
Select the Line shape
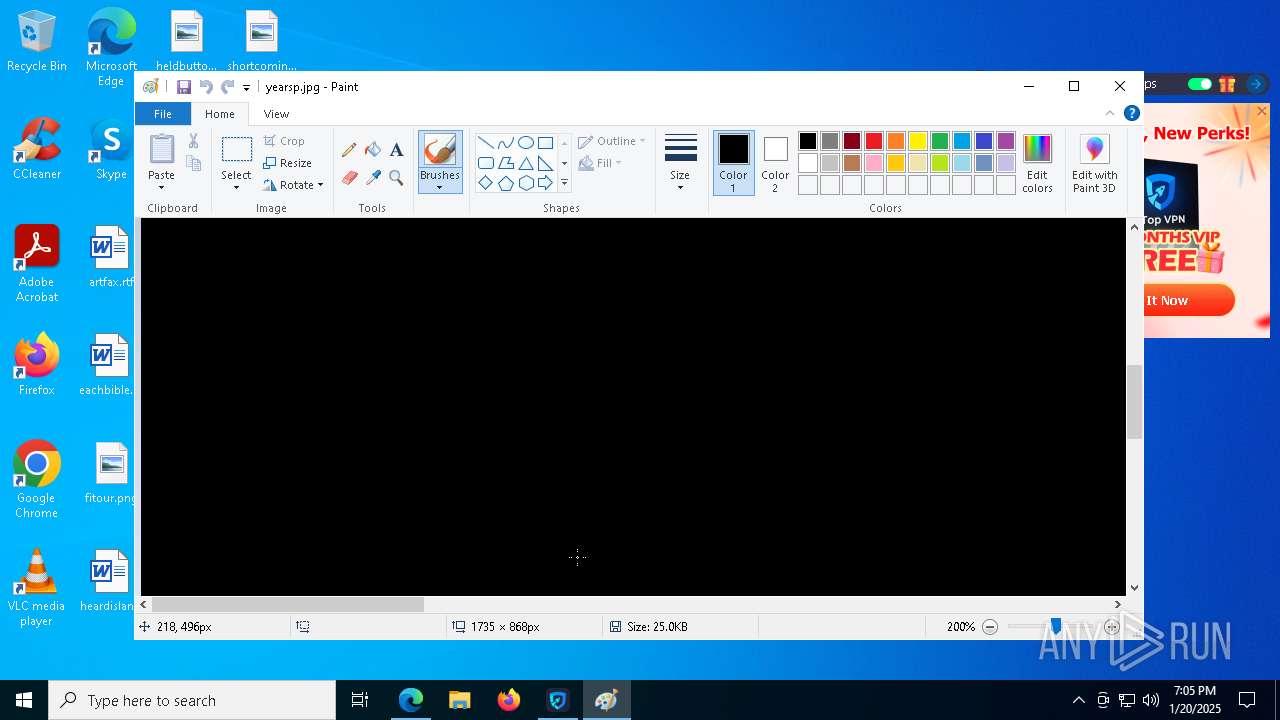[x=485, y=142]
